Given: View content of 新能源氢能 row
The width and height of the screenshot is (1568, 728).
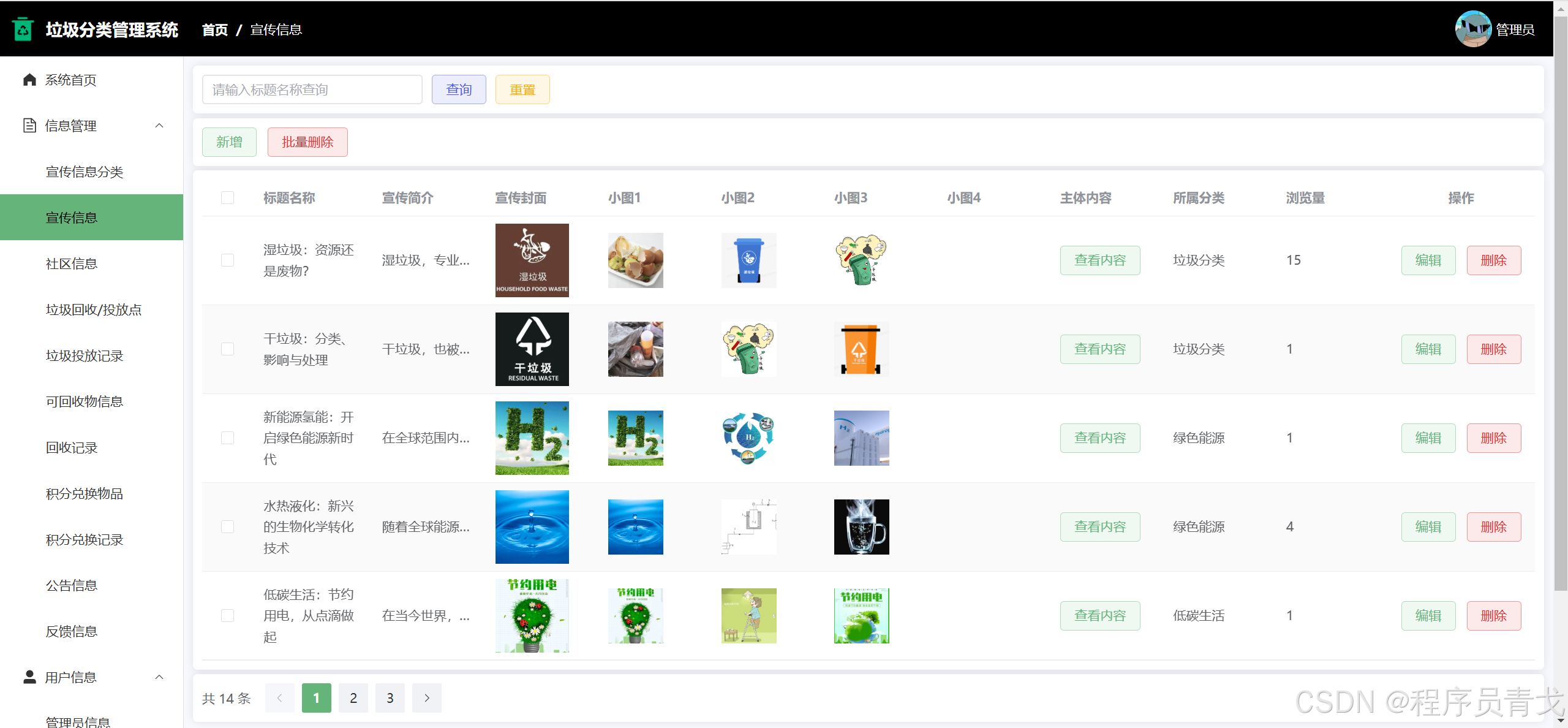Looking at the screenshot, I should [x=1099, y=438].
